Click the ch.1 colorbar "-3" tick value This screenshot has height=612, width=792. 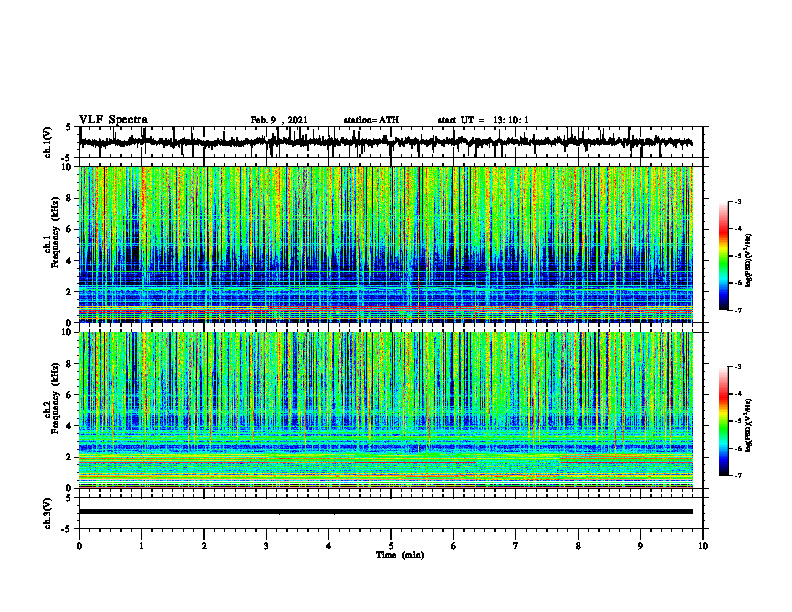738,202
